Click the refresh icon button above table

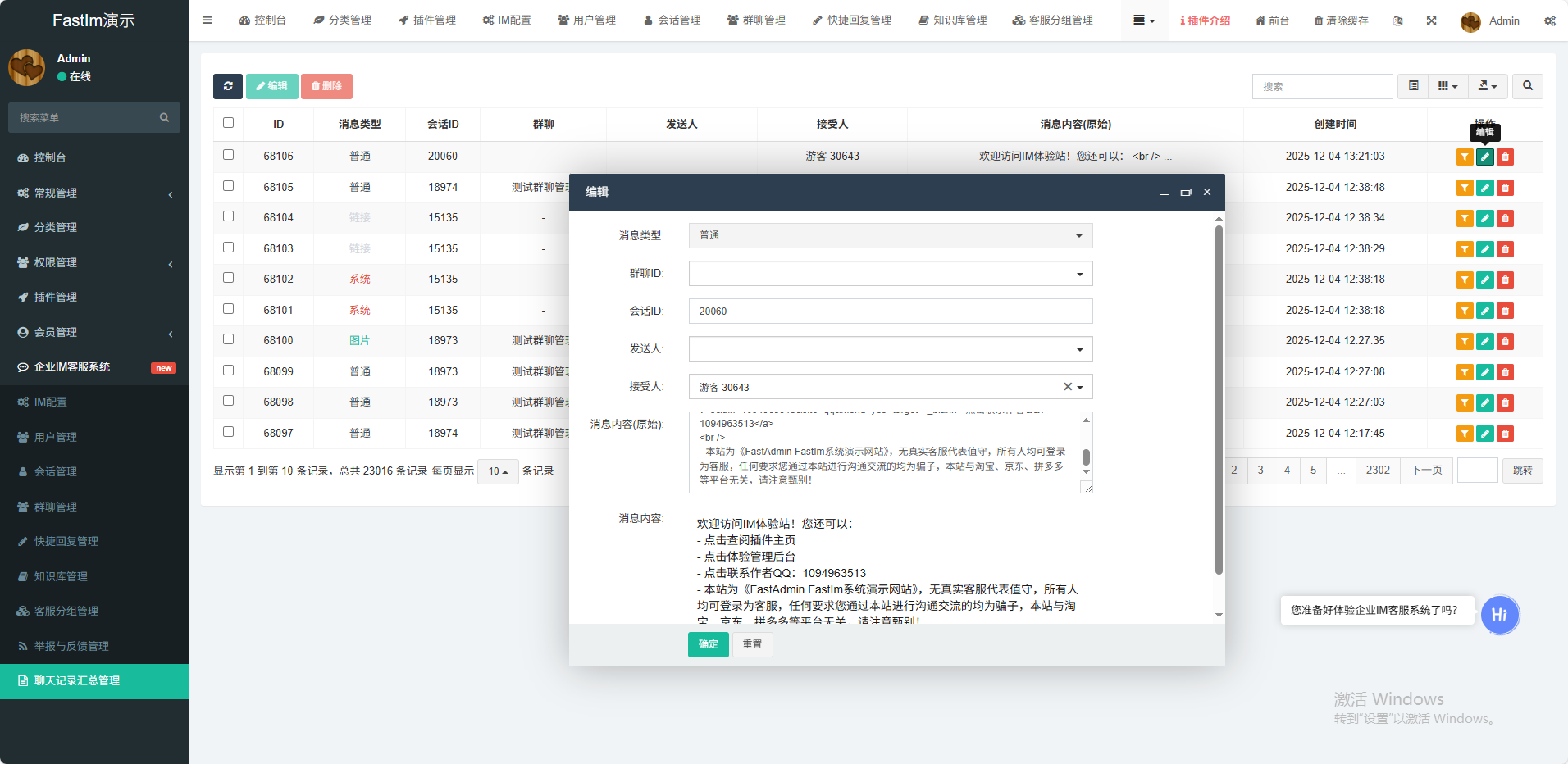point(227,86)
